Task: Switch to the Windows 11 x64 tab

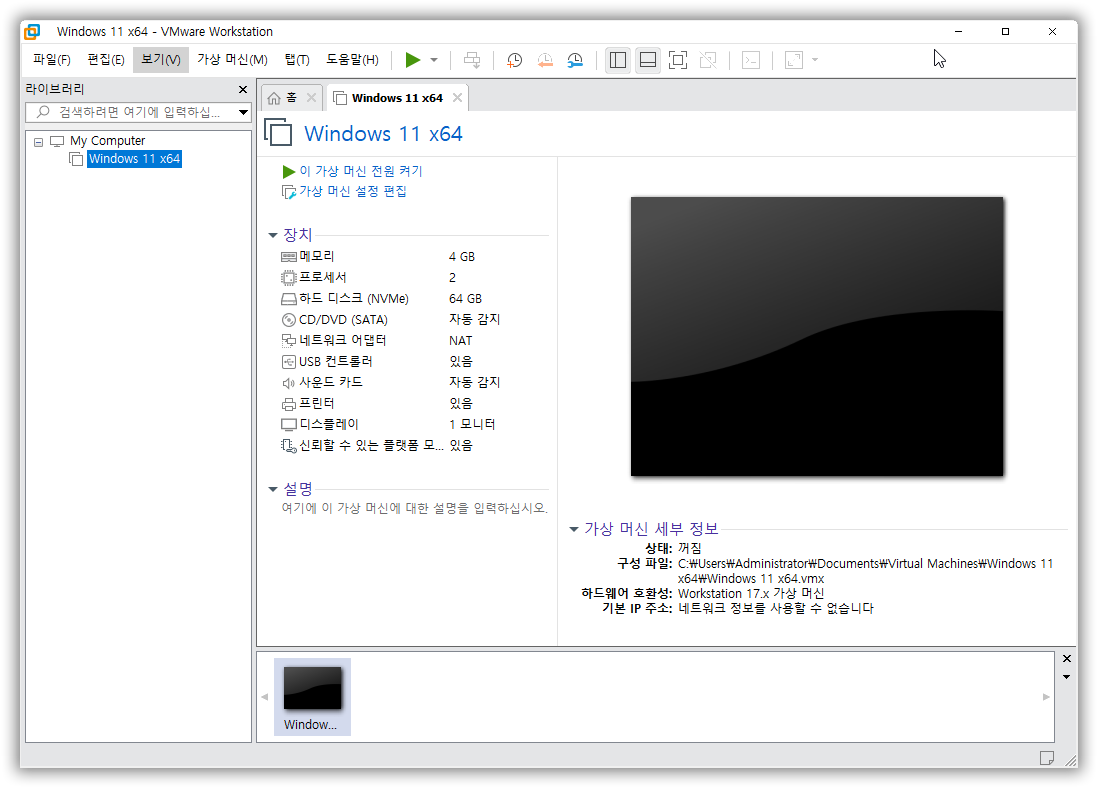Action: (x=396, y=98)
